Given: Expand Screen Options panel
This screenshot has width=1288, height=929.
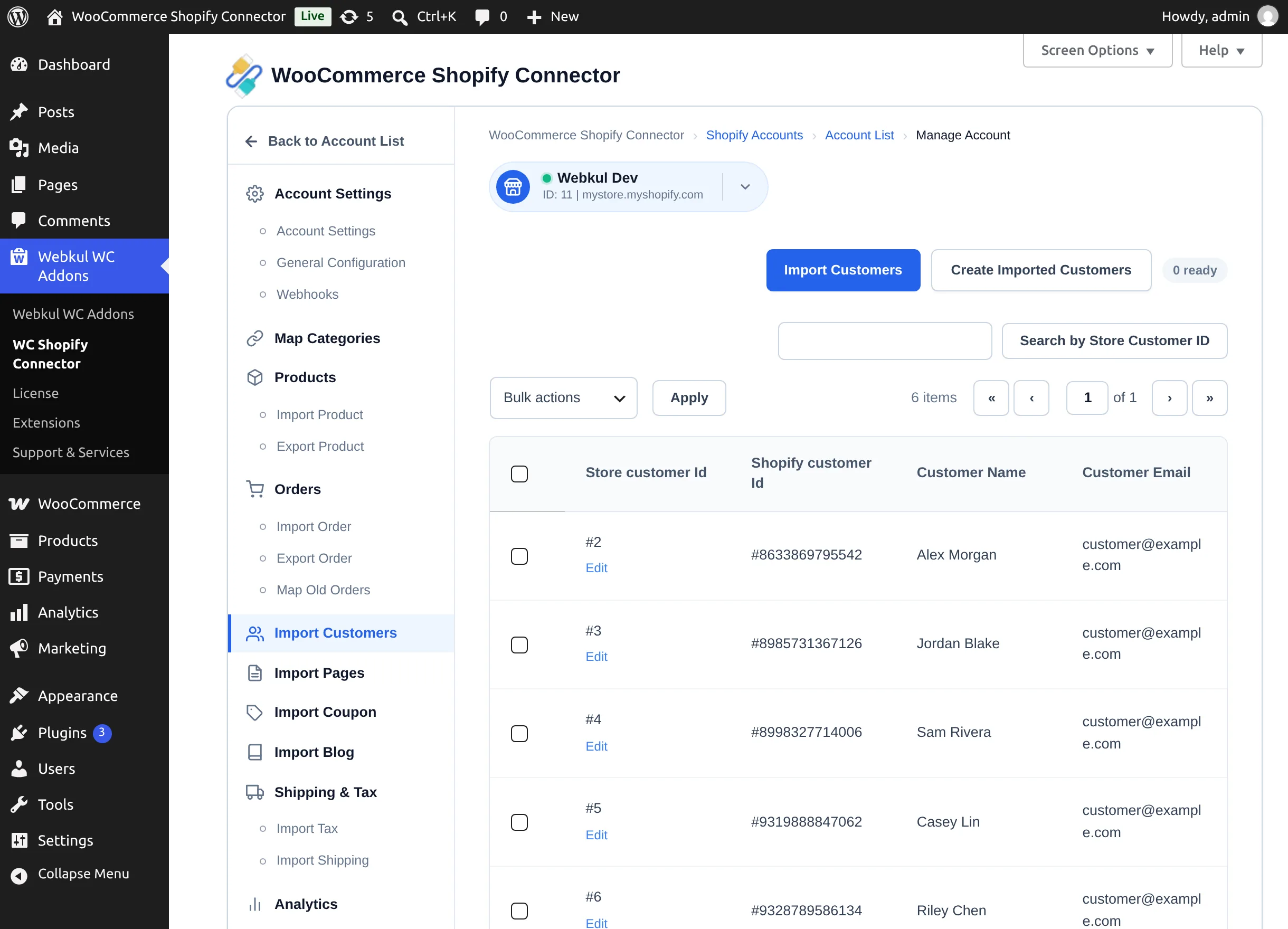Looking at the screenshot, I should coord(1097,51).
